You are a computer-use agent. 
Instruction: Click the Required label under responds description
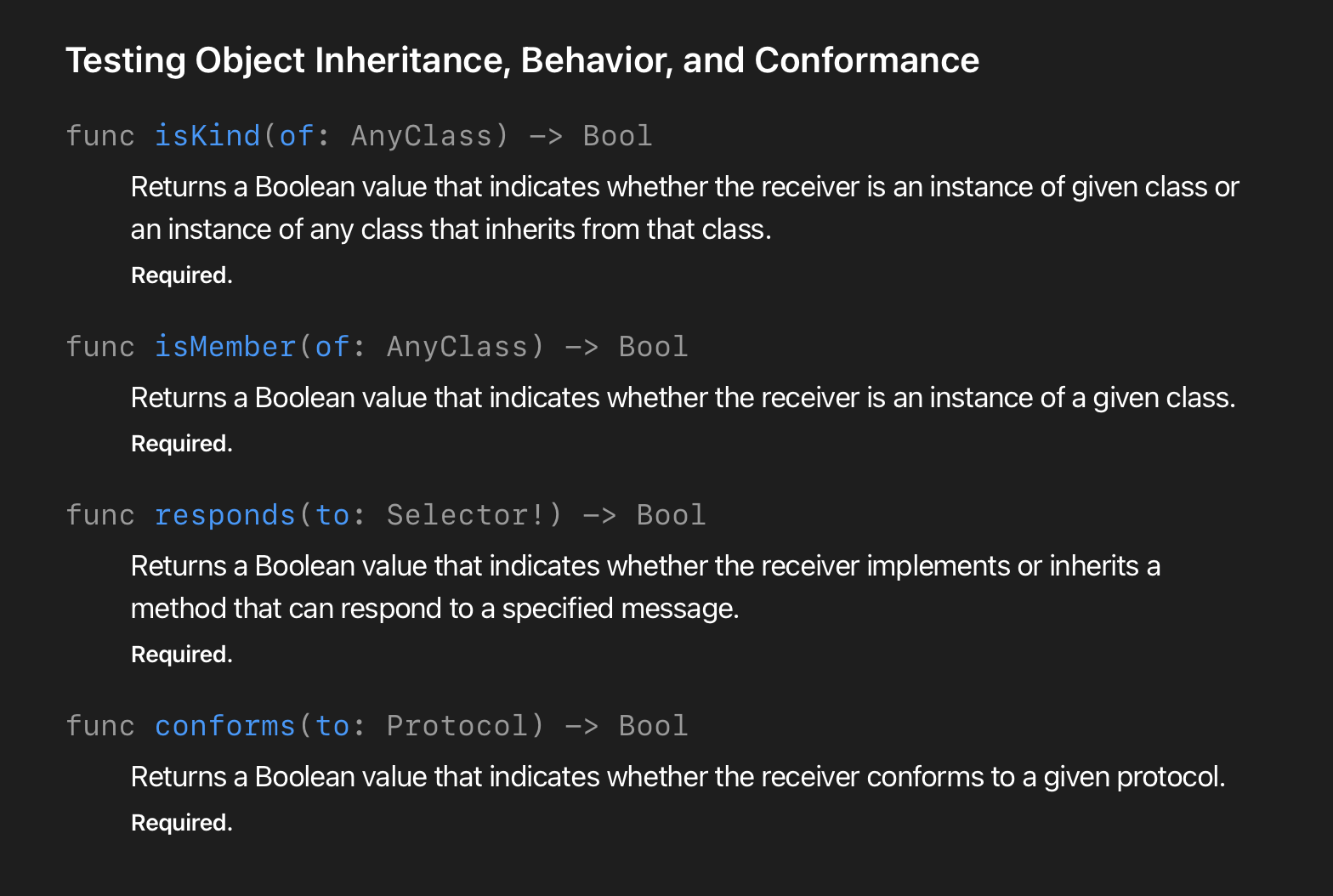coord(182,655)
